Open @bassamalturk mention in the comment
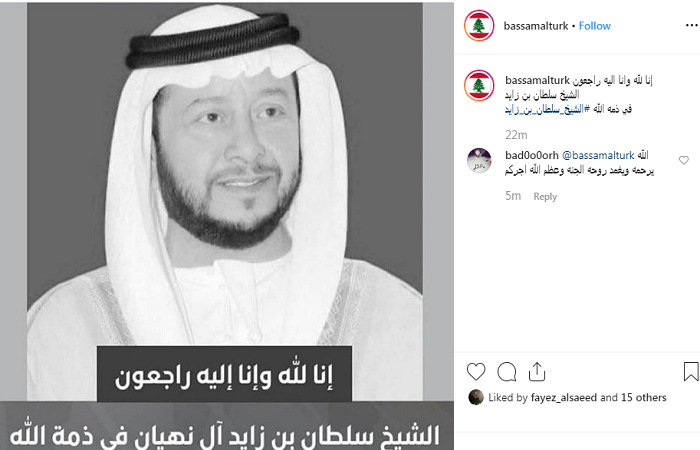700x450 pixels. pos(598,155)
